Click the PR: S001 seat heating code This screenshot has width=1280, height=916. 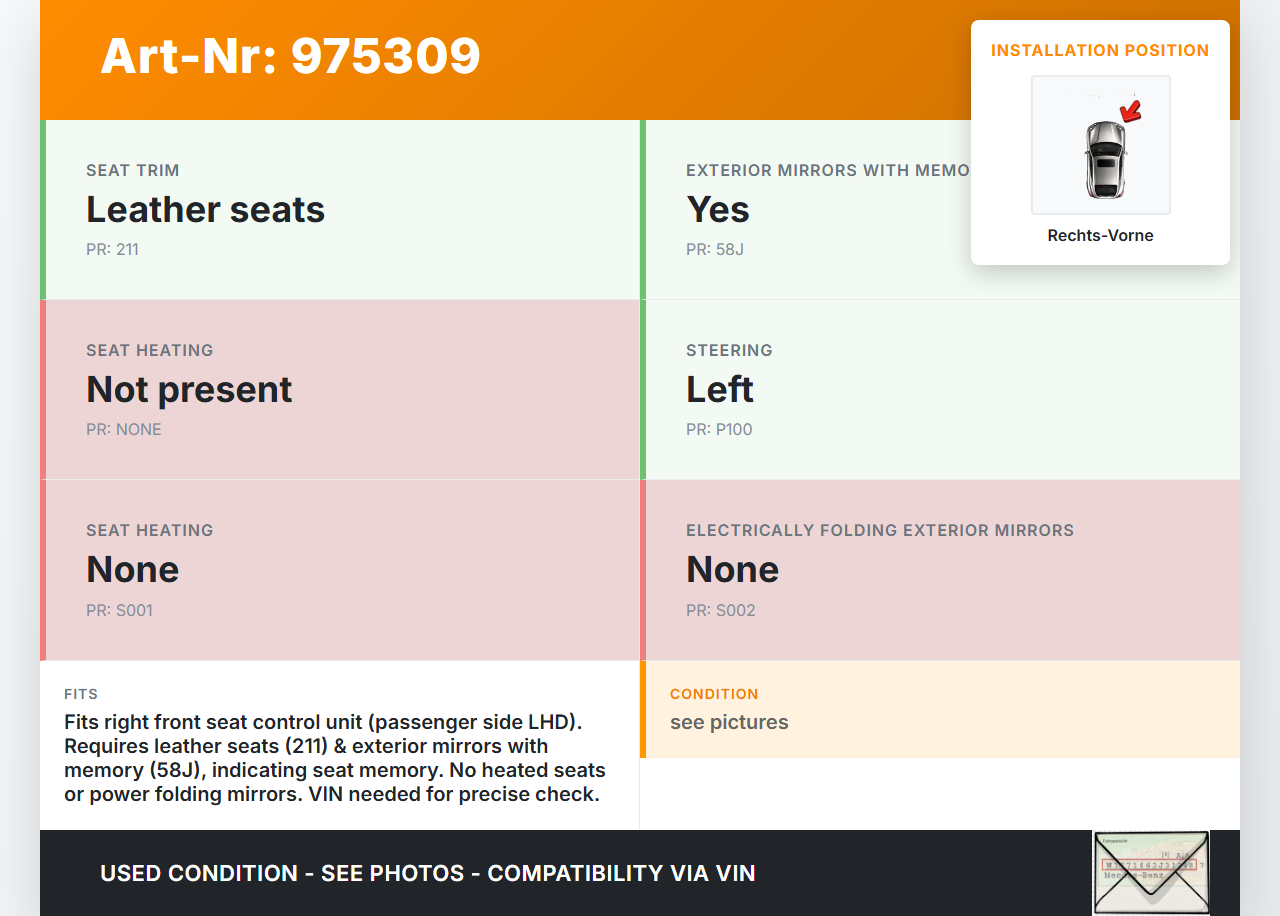119,610
